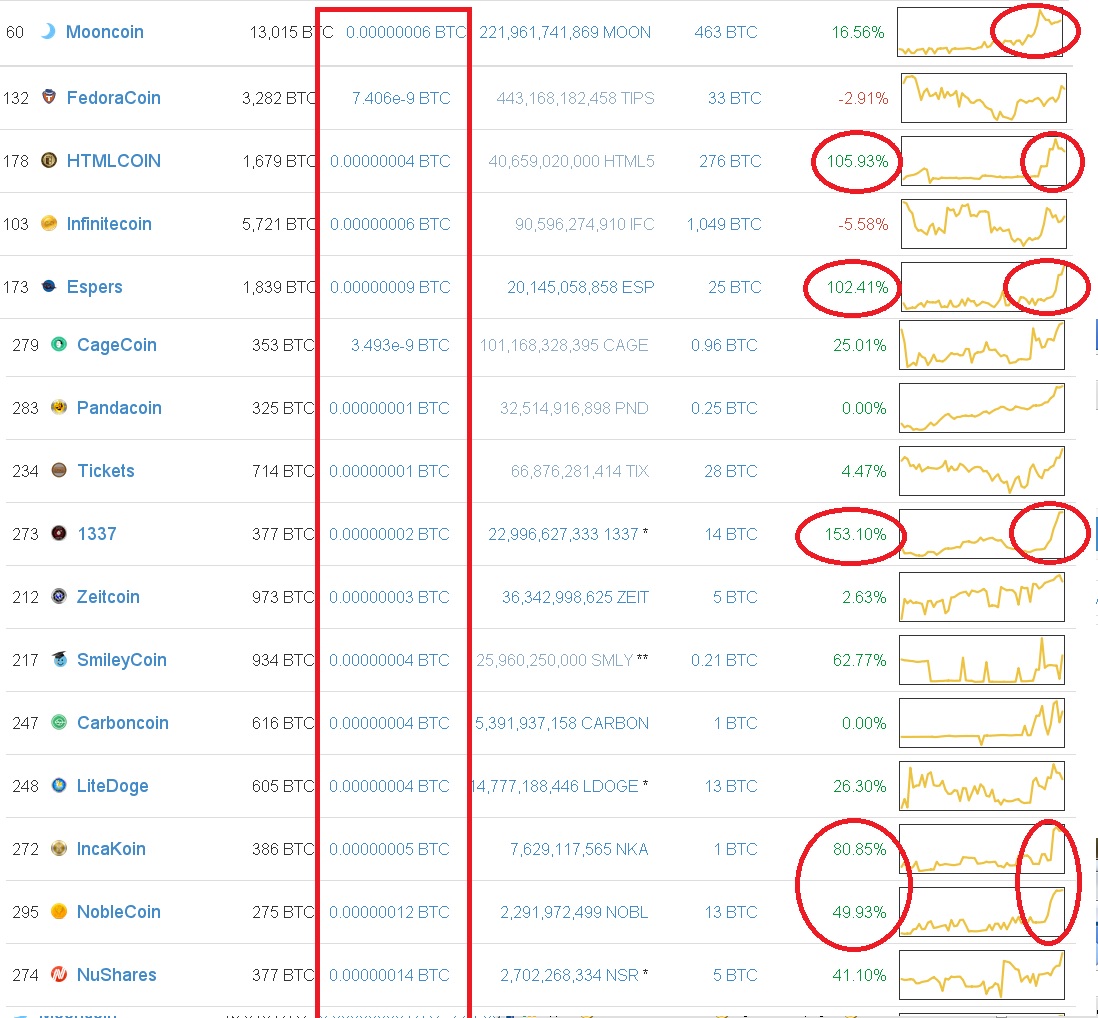Click the HTMLCOIN logo icon
This screenshot has width=1098, height=1018.
point(48,161)
